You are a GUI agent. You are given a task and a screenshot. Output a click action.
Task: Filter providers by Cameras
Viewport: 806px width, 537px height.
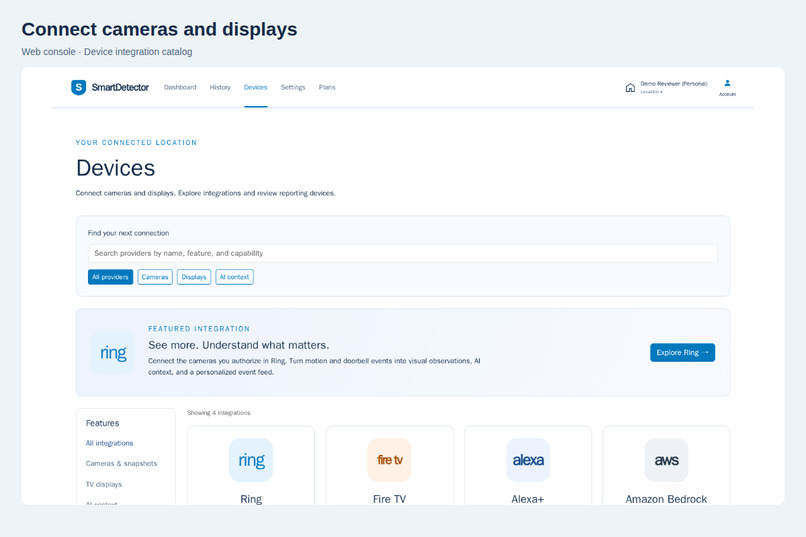[x=155, y=277]
